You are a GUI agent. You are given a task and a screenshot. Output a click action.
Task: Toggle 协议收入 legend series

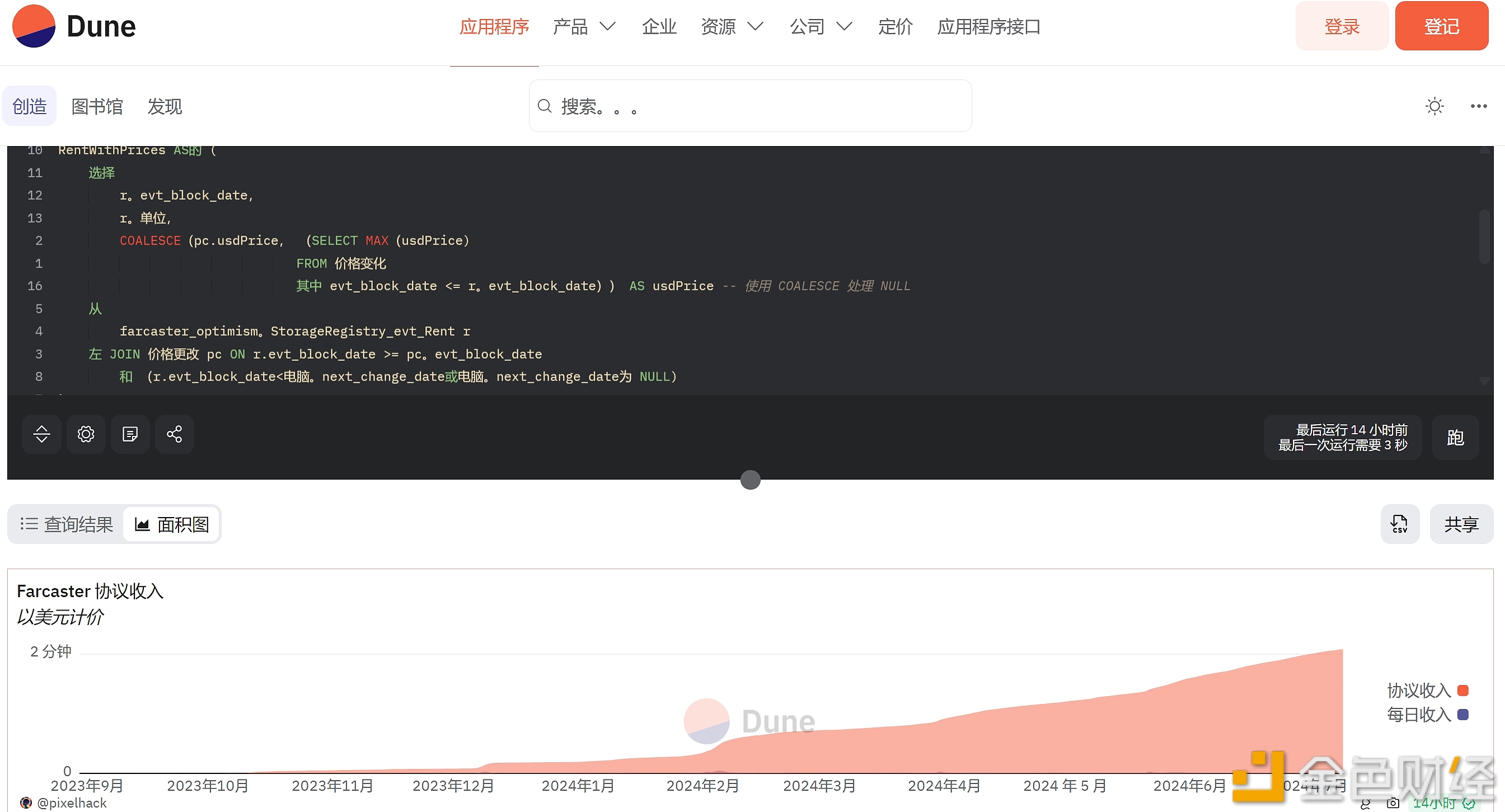pyautogui.click(x=1427, y=690)
